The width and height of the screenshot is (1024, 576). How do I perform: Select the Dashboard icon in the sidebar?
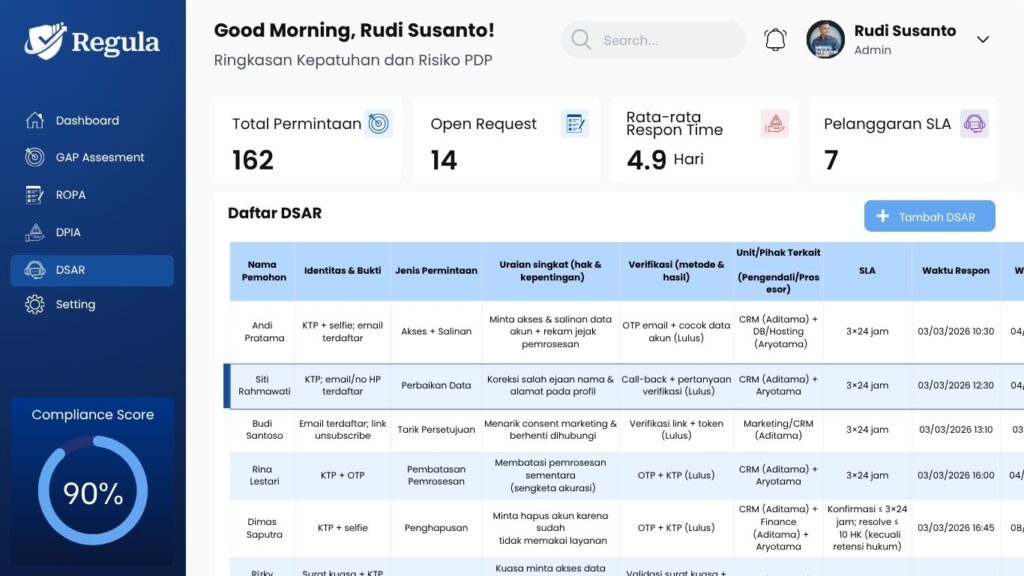click(34, 120)
